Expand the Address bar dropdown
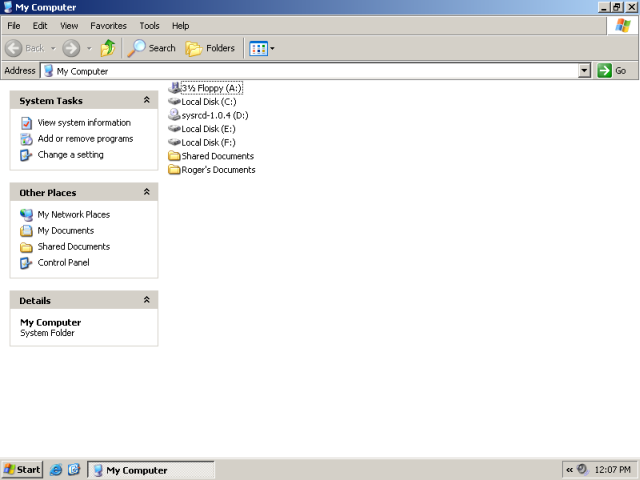 (x=584, y=71)
